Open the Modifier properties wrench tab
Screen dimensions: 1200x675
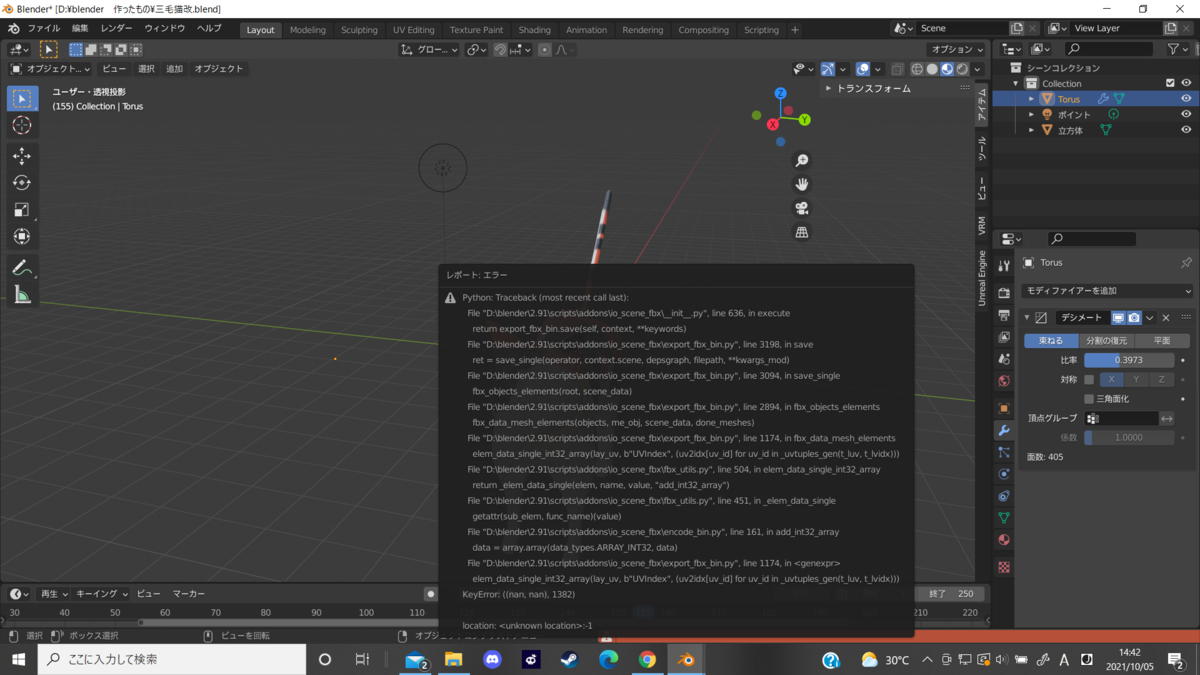pyautogui.click(x=1004, y=430)
